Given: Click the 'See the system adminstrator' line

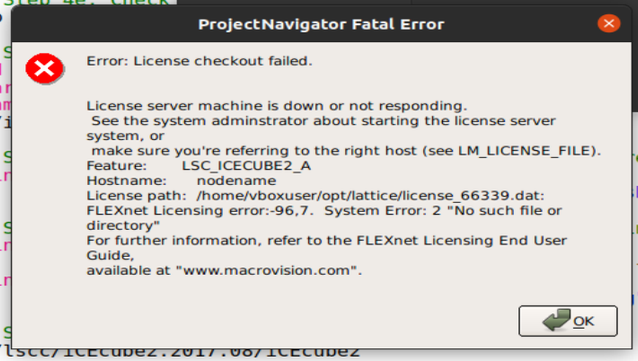Looking at the screenshot, I should pyautogui.click(x=323, y=121).
